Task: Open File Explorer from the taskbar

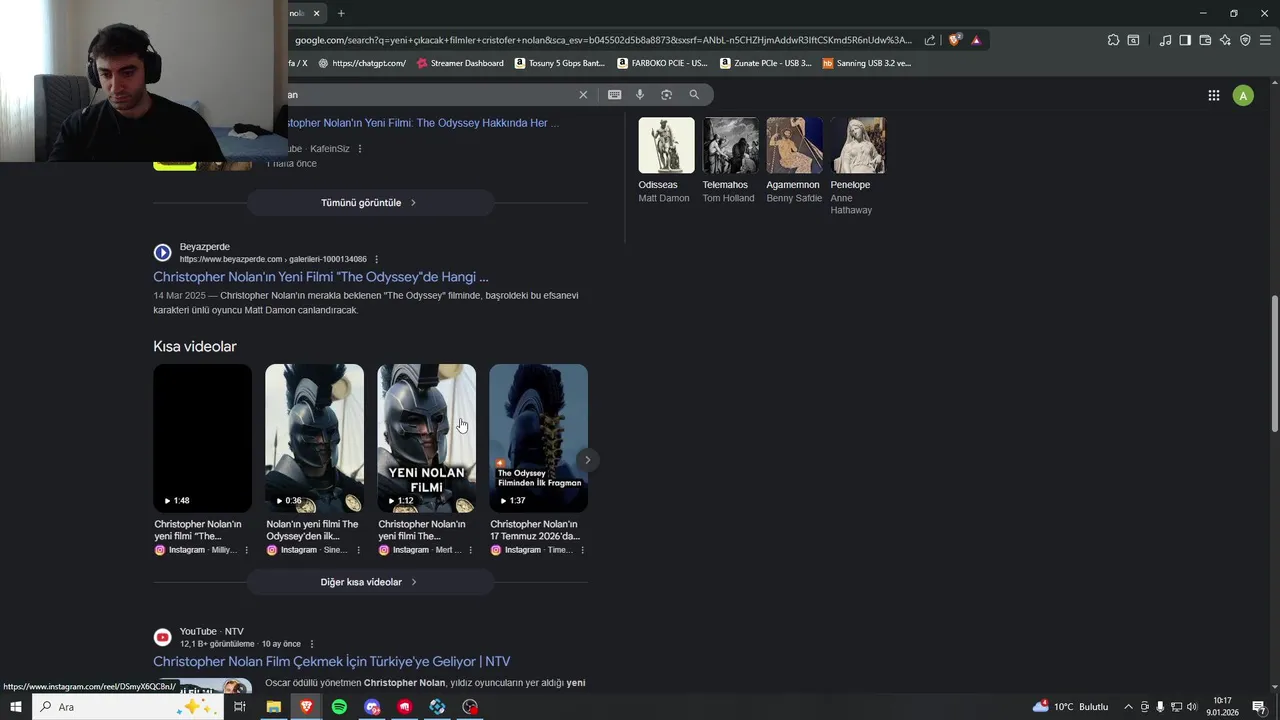Action: tap(273, 707)
